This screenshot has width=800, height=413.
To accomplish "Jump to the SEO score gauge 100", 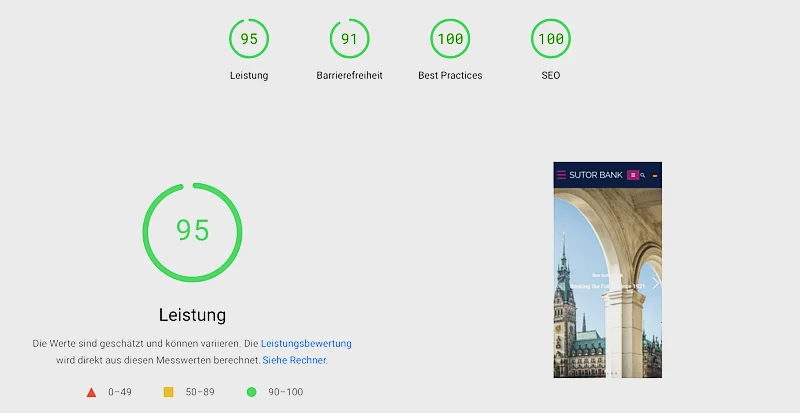I will pyautogui.click(x=551, y=38).
